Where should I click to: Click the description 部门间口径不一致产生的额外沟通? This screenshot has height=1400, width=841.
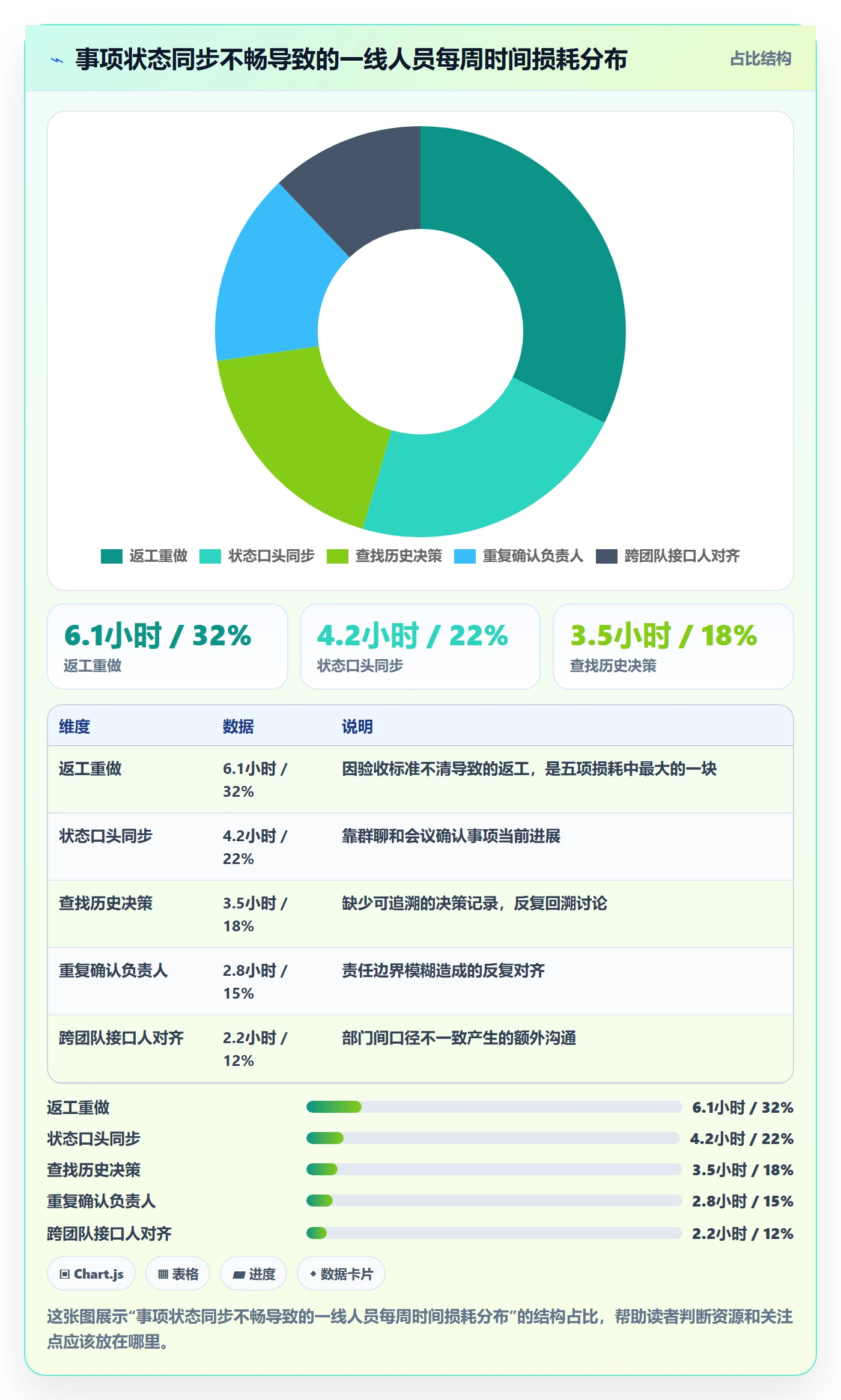[459, 1038]
